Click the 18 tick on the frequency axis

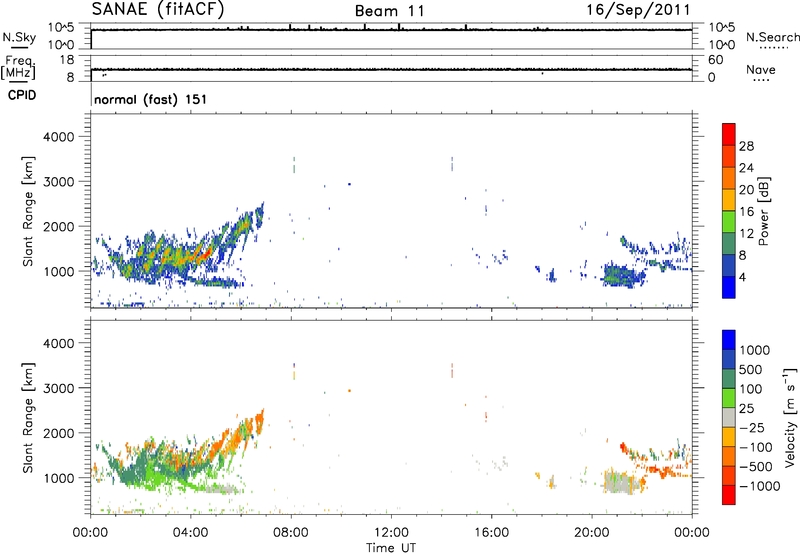(67, 60)
